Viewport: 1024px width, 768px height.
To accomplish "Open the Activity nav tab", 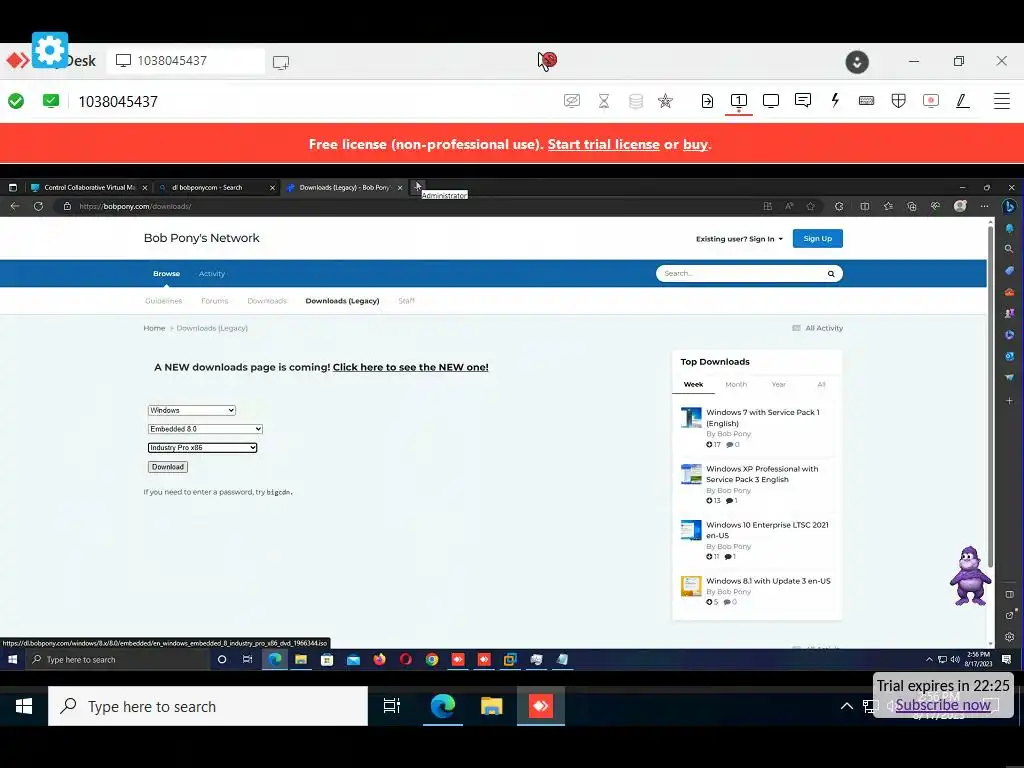I will coord(212,274).
